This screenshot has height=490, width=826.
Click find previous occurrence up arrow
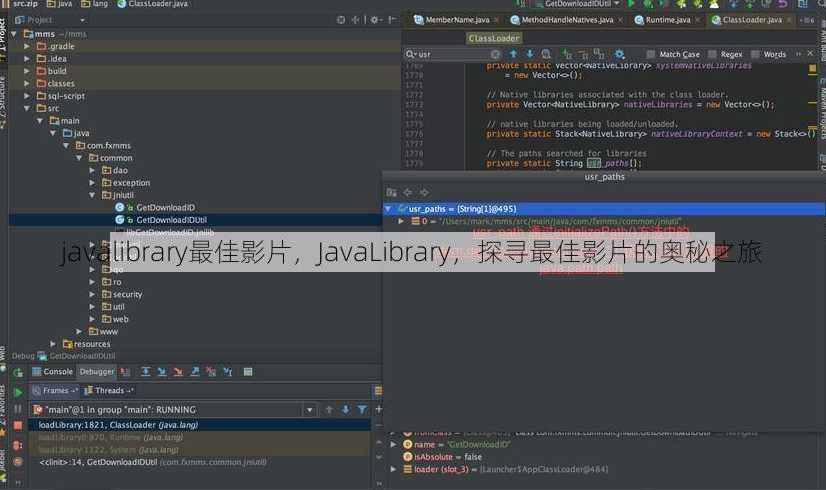tap(513, 54)
